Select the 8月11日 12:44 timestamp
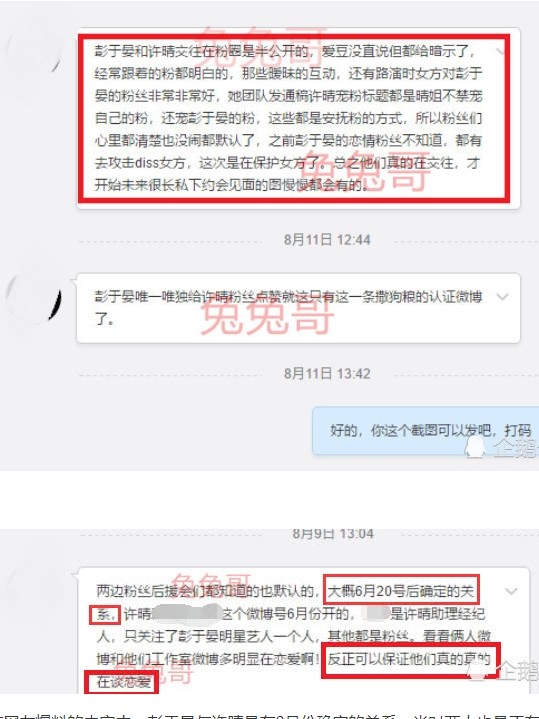This screenshot has height=719, width=539. [x=327, y=240]
